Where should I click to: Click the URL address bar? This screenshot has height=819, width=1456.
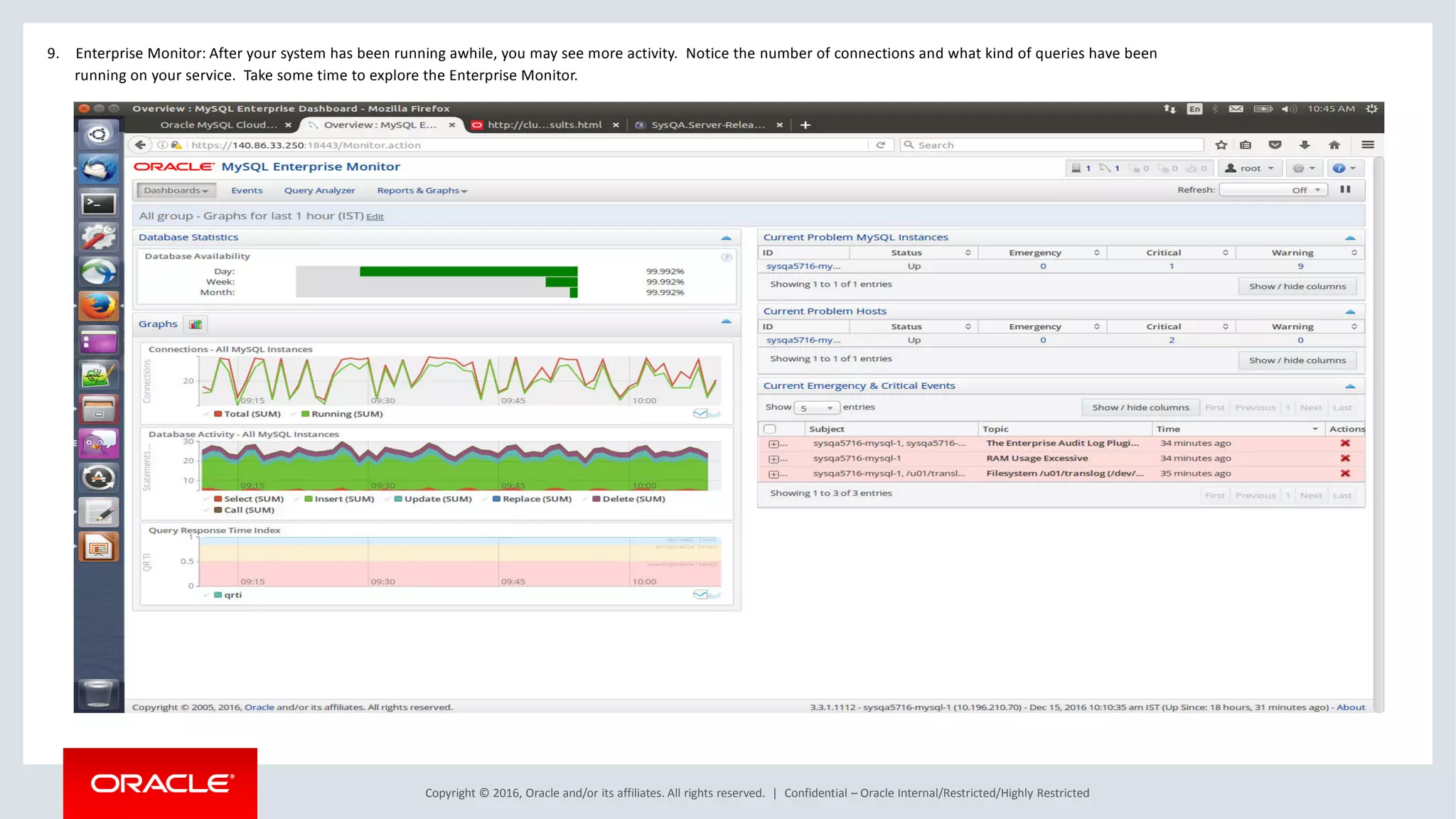[x=526, y=145]
